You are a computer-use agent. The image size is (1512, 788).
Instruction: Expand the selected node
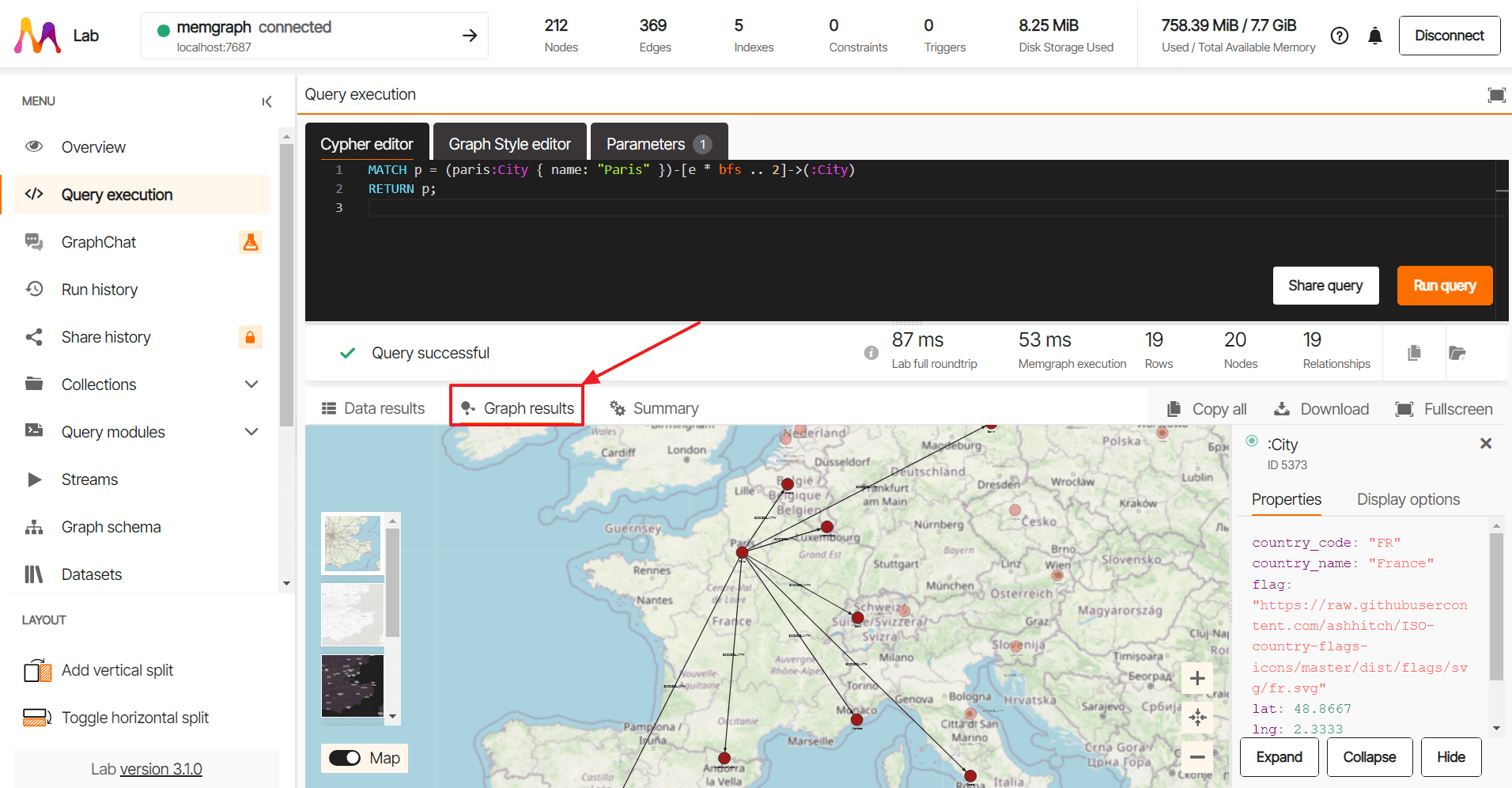1279,757
